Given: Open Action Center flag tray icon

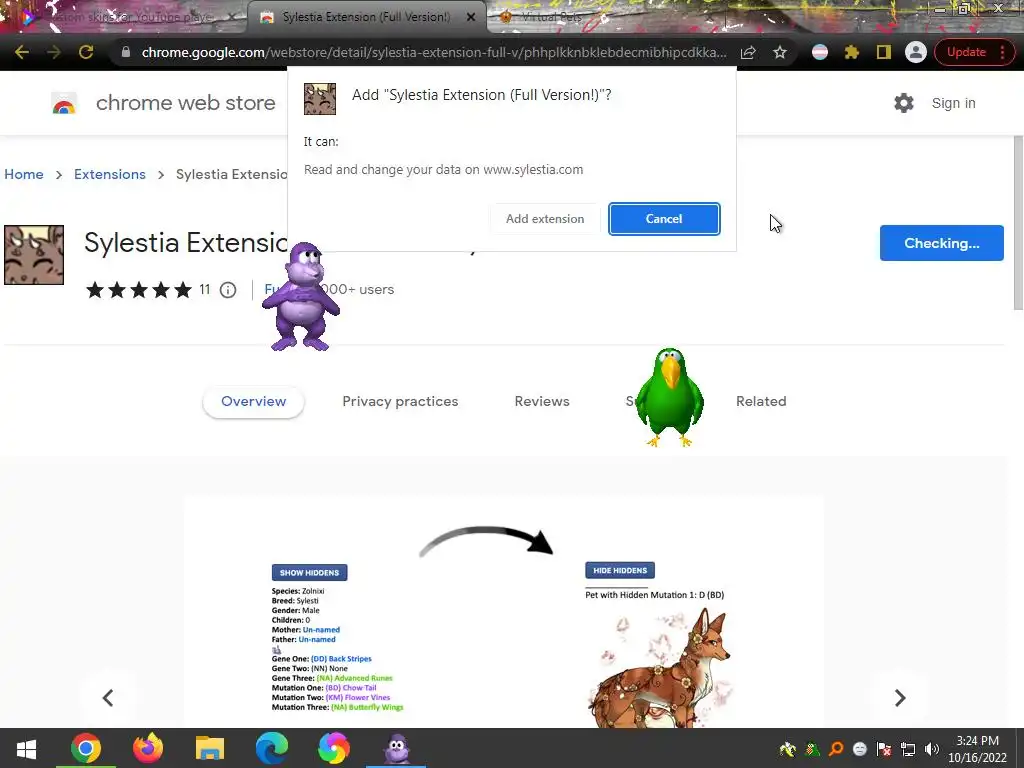Looking at the screenshot, I should tap(884, 749).
